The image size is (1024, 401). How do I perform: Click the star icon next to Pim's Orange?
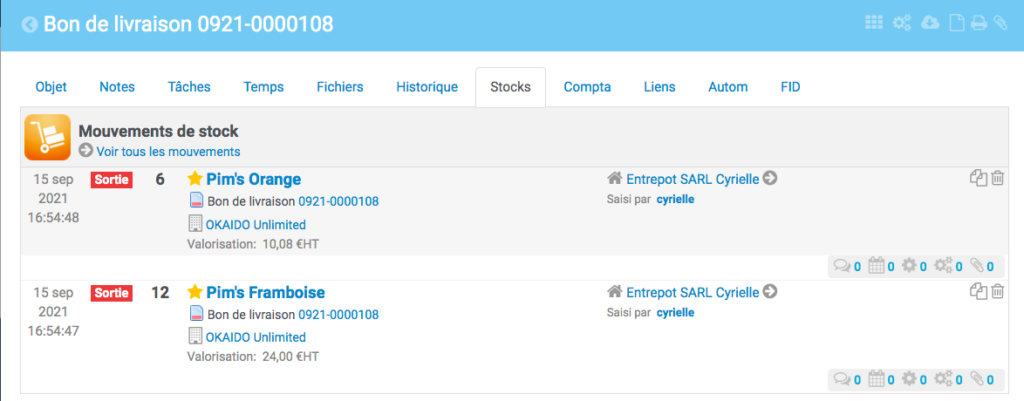pyautogui.click(x=195, y=178)
